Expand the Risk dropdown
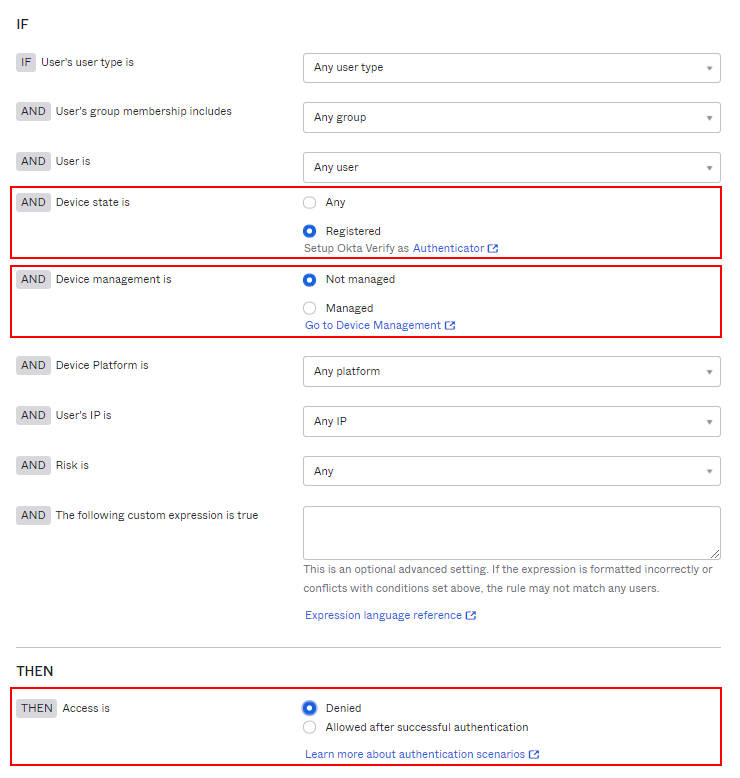Image resolution: width=740 pixels, height=778 pixels. click(511, 472)
